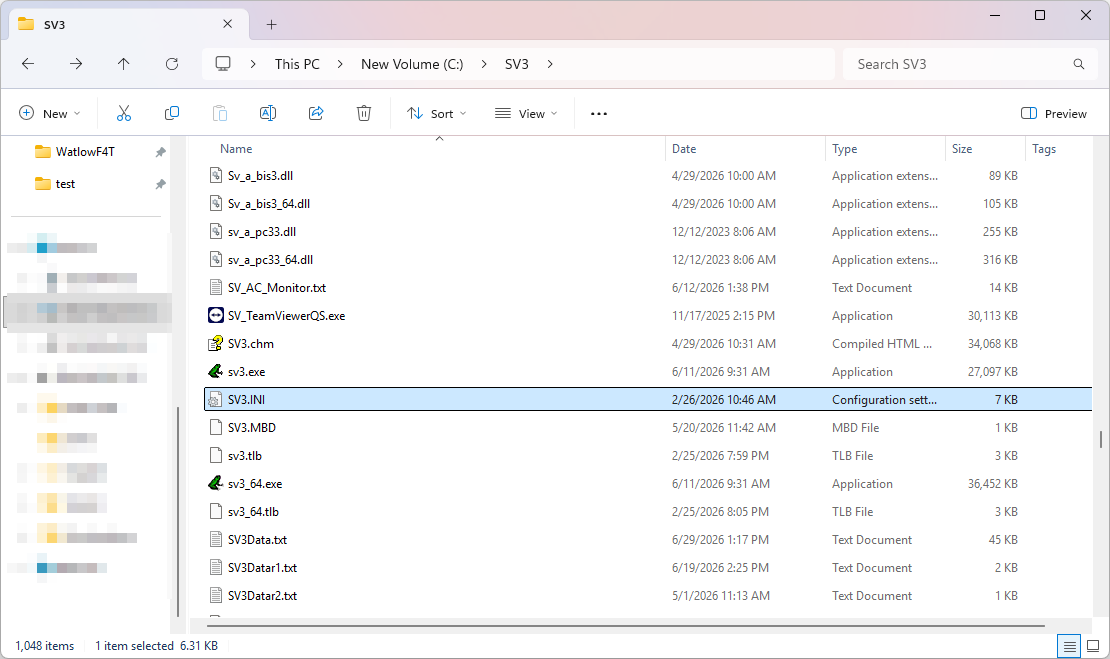Click New Volume (C:) breadcrumb
1110x659 pixels.
coord(412,64)
